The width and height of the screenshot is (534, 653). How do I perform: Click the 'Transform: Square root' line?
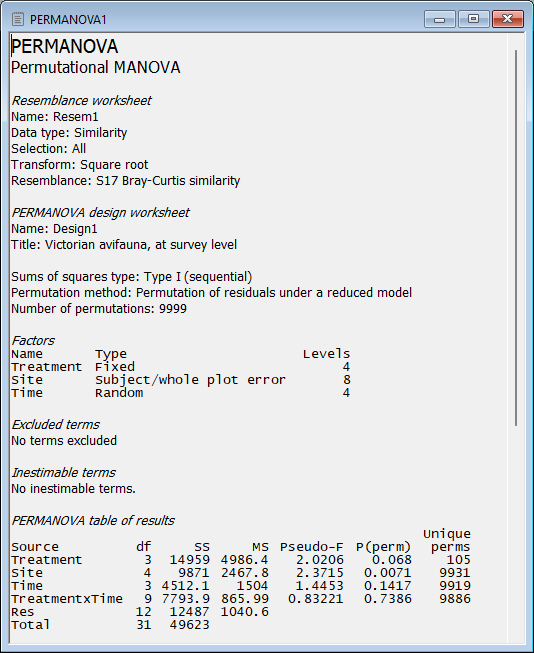80,165
